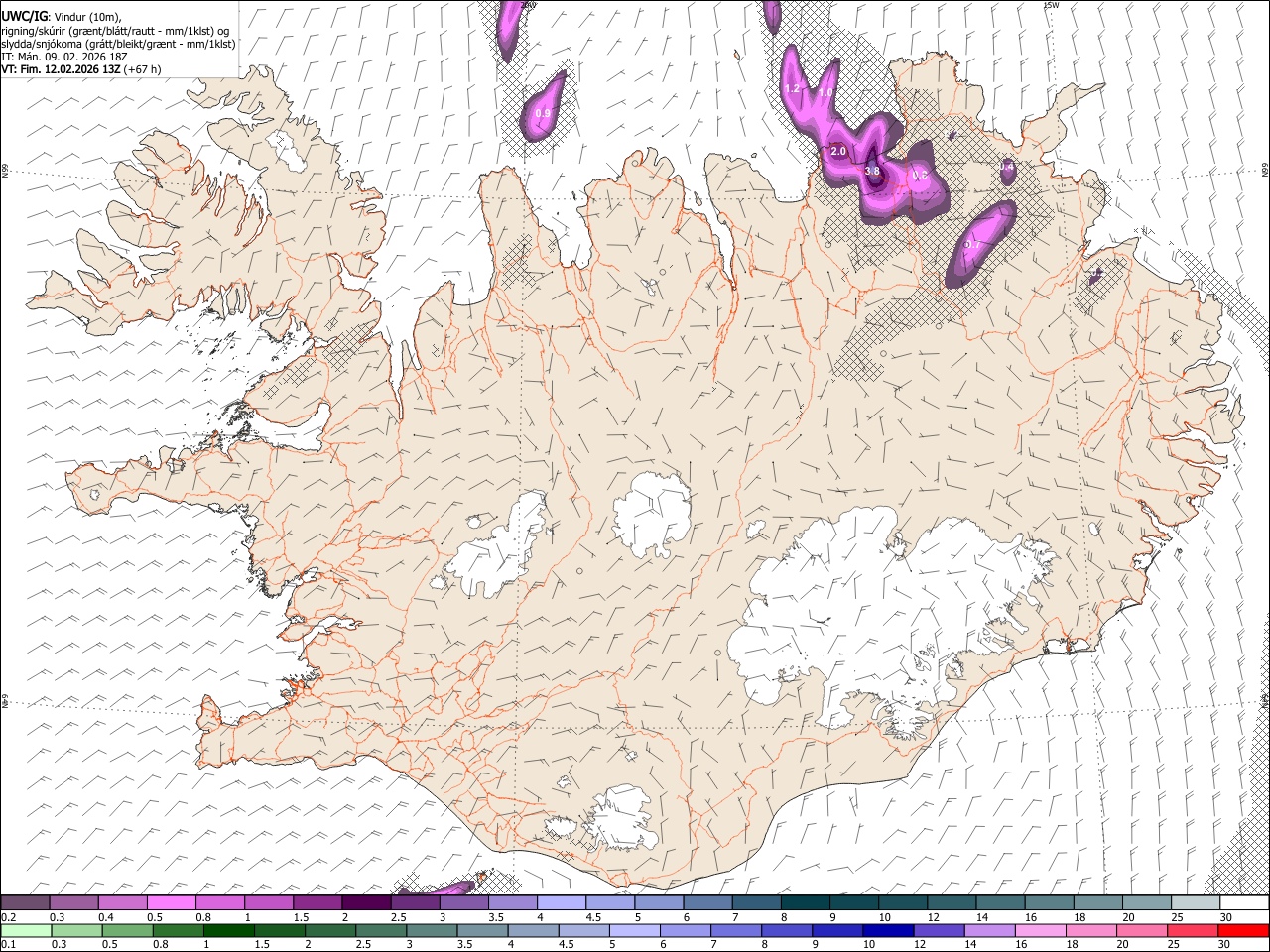Click the rain legend swatch between 2.5 and 3
This screenshot has height=952, width=1270.
[x=380, y=931]
